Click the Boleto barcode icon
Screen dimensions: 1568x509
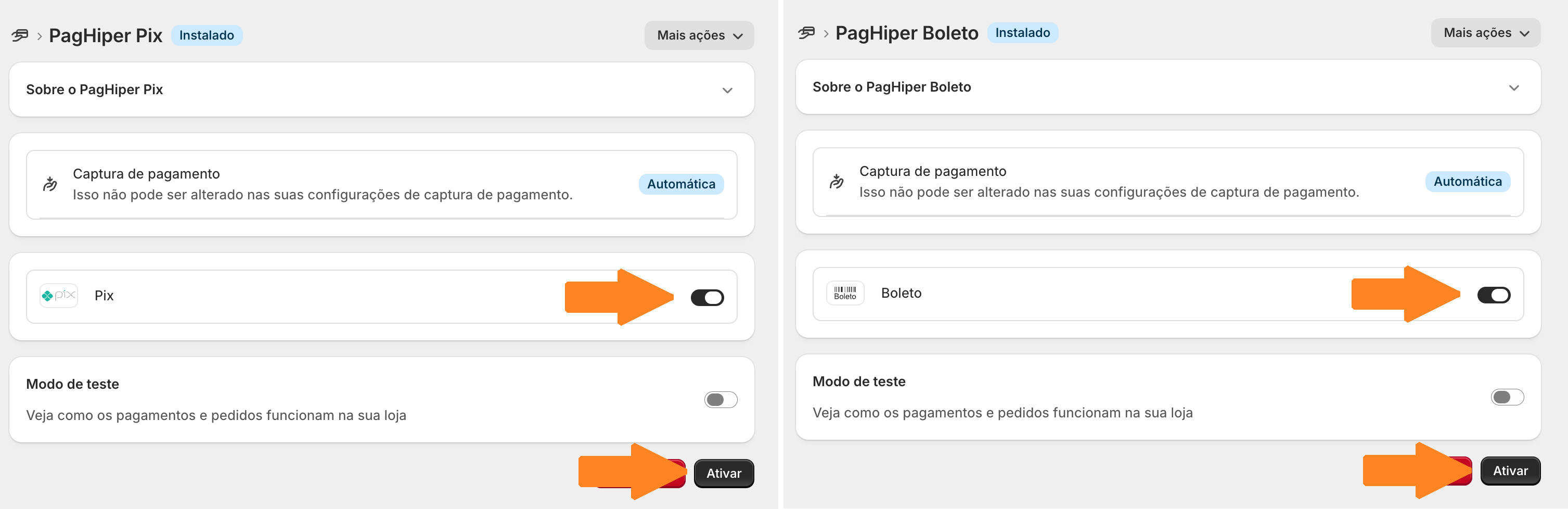coord(845,294)
